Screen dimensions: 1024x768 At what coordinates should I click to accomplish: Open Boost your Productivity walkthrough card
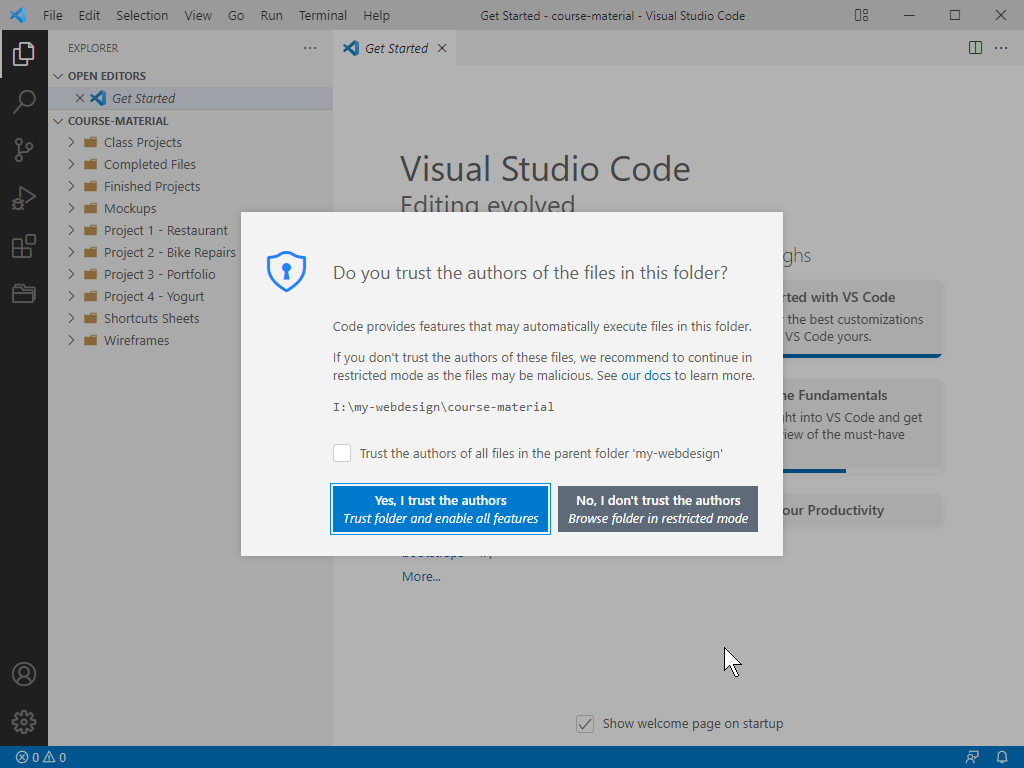(x=862, y=510)
